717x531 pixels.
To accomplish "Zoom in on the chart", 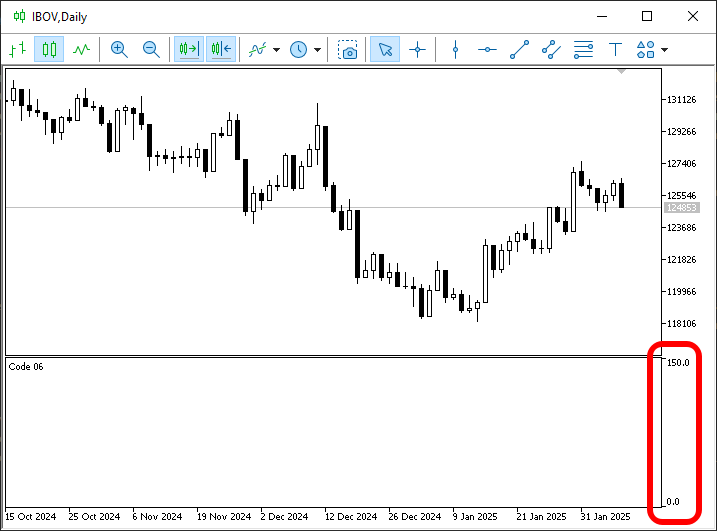I will point(119,49).
